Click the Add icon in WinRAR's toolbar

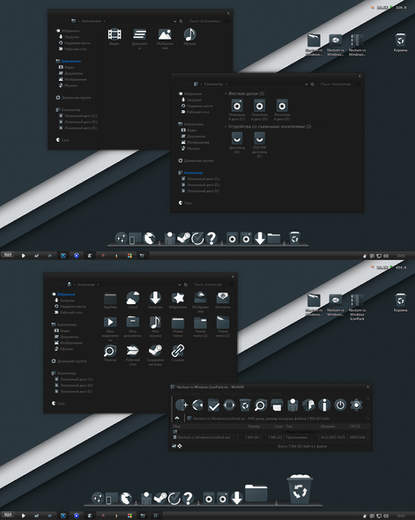[x=182, y=405]
